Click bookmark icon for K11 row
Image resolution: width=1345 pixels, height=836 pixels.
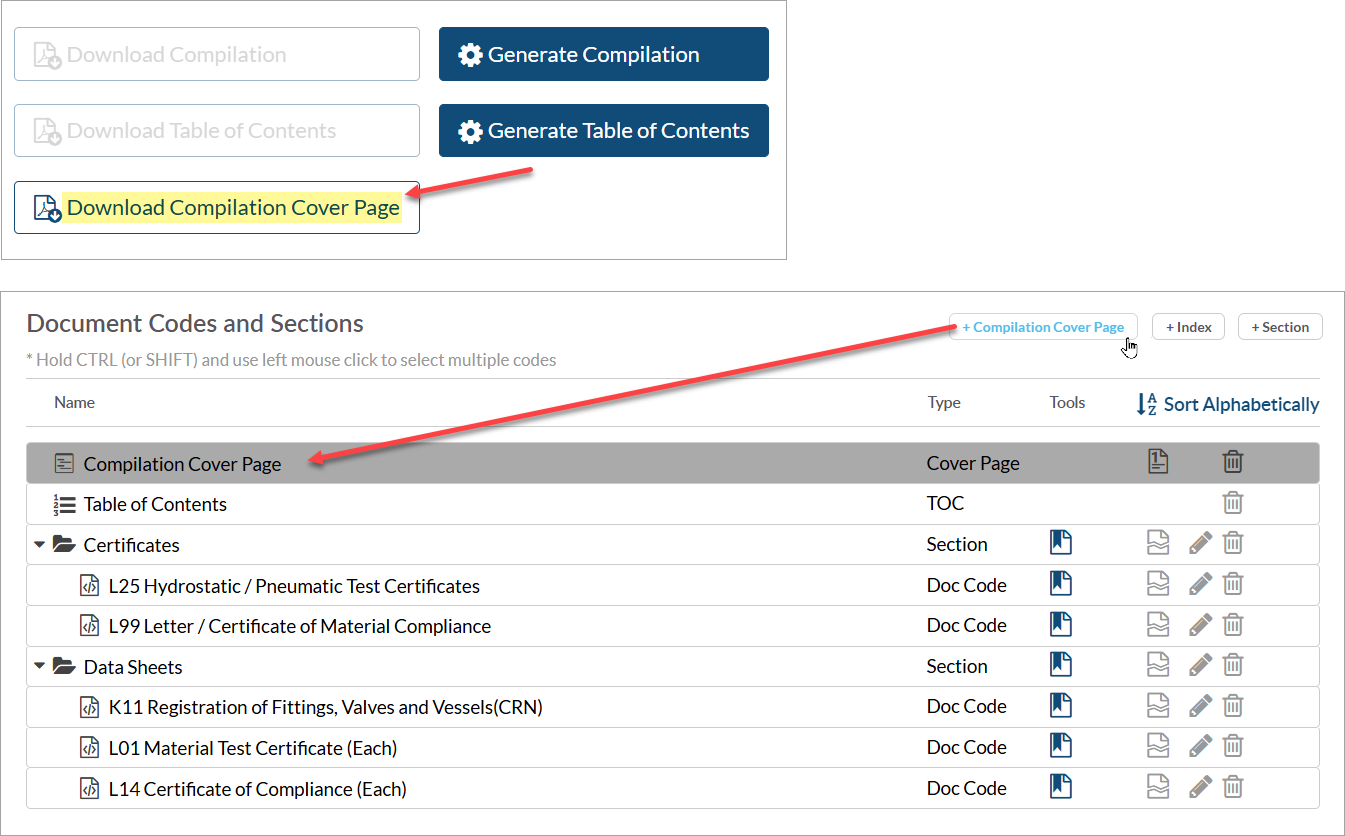point(1061,705)
